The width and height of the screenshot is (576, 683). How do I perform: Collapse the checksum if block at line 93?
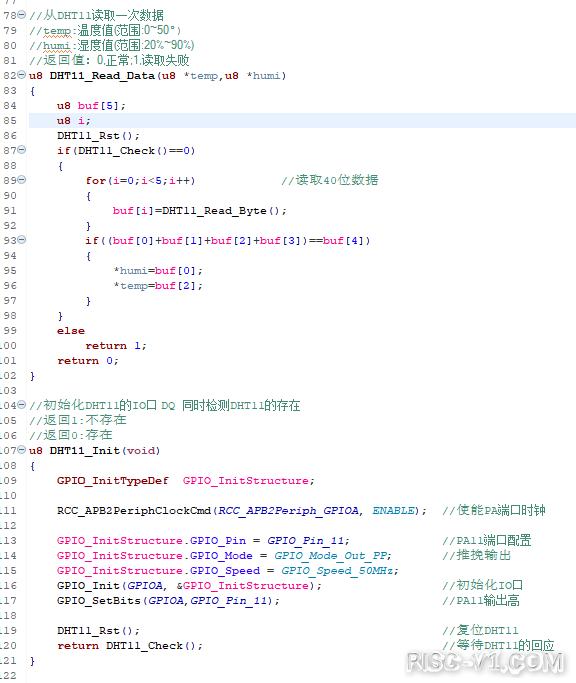coord(21,240)
